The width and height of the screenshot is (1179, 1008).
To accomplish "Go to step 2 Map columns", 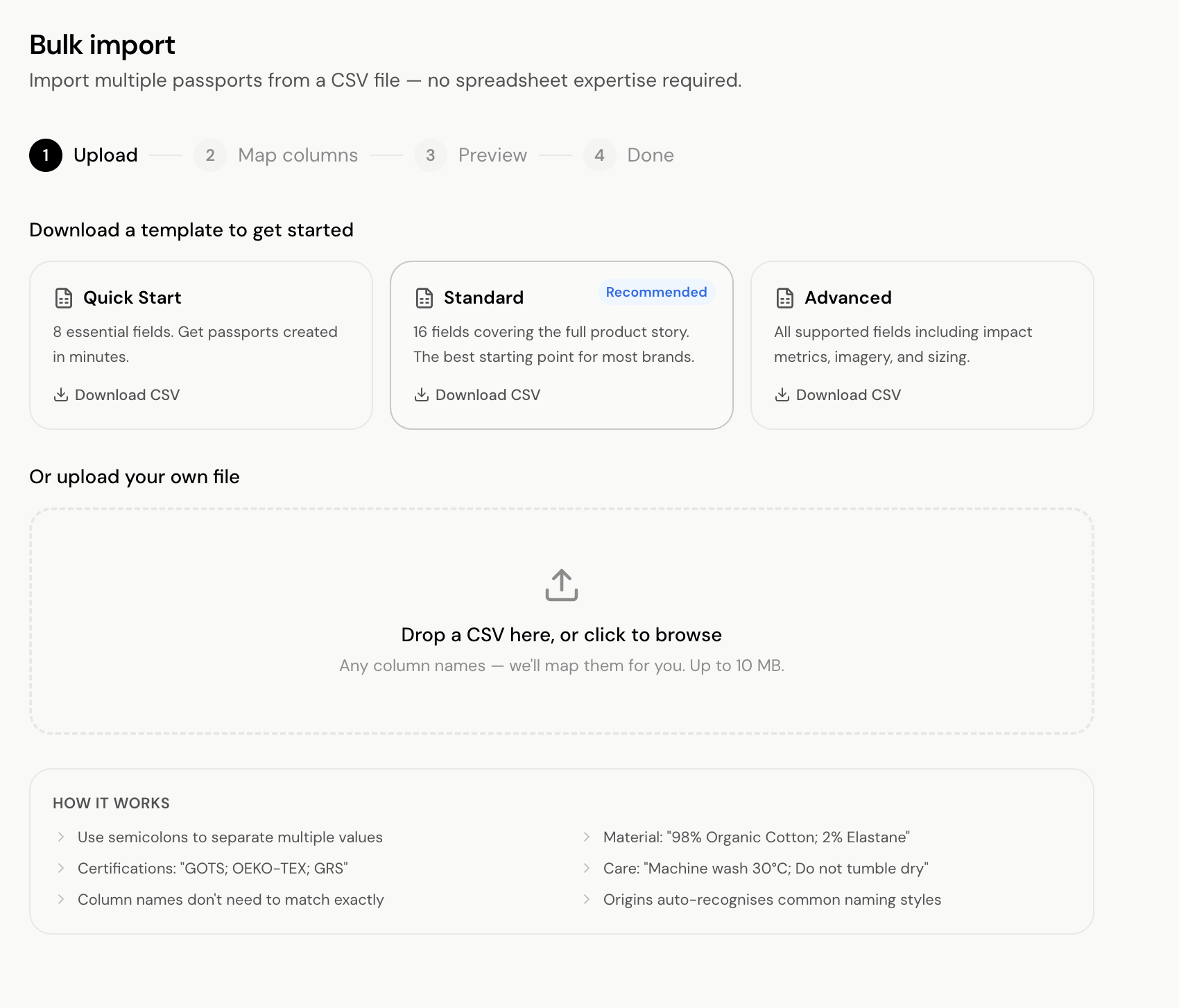I will coord(276,155).
